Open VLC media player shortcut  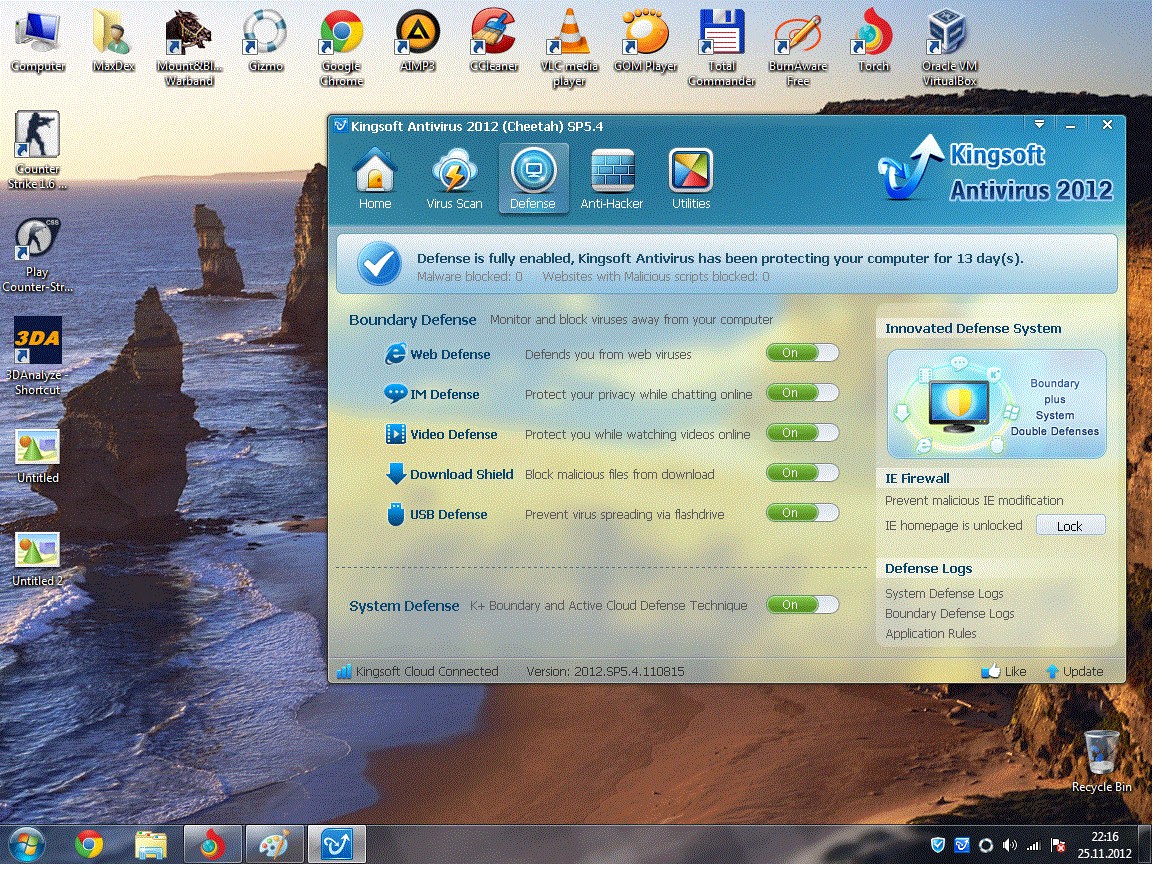click(x=569, y=48)
